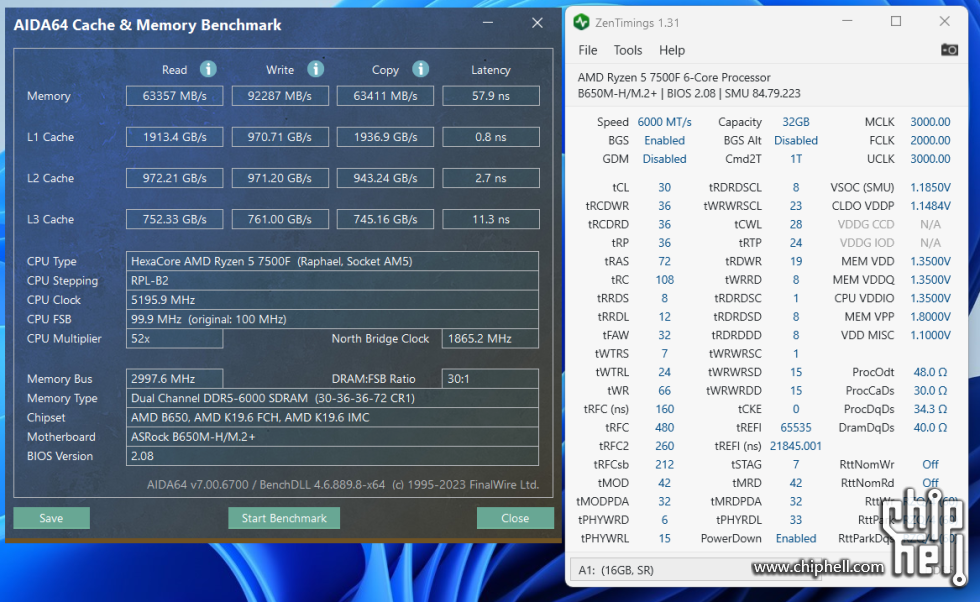Click the Write info icon in AIDA64
The height and width of the screenshot is (602, 980).
tap(316, 69)
